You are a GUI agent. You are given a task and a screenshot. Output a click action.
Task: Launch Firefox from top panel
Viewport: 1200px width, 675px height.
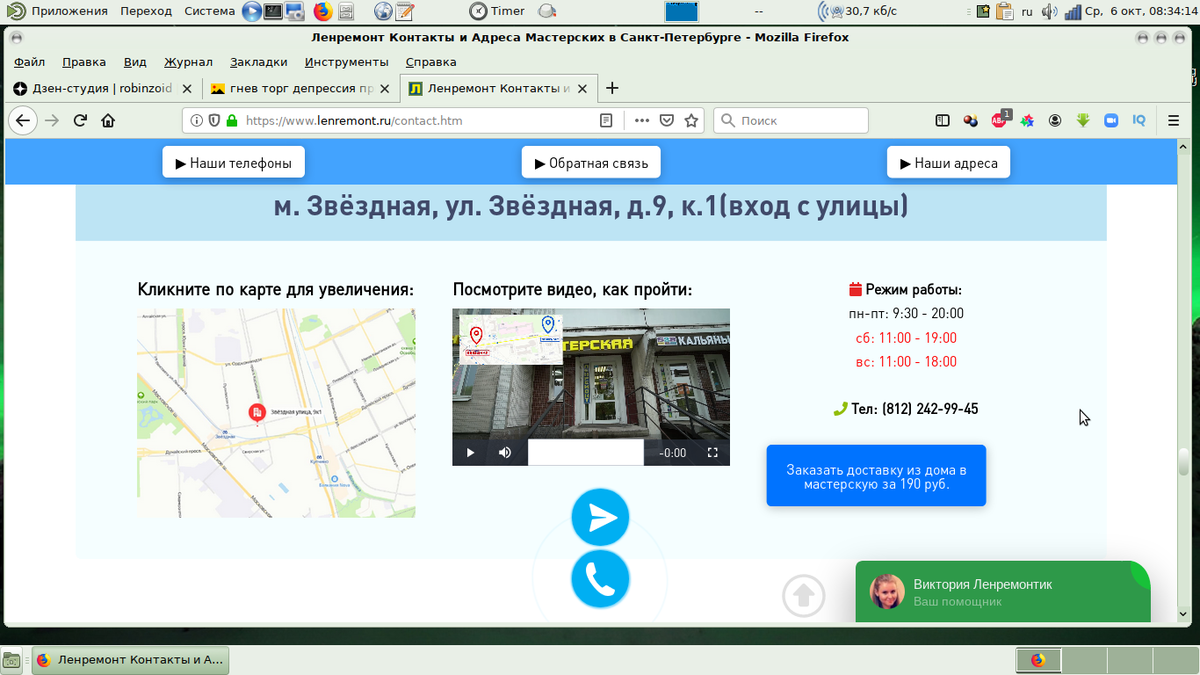[x=322, y=12]
